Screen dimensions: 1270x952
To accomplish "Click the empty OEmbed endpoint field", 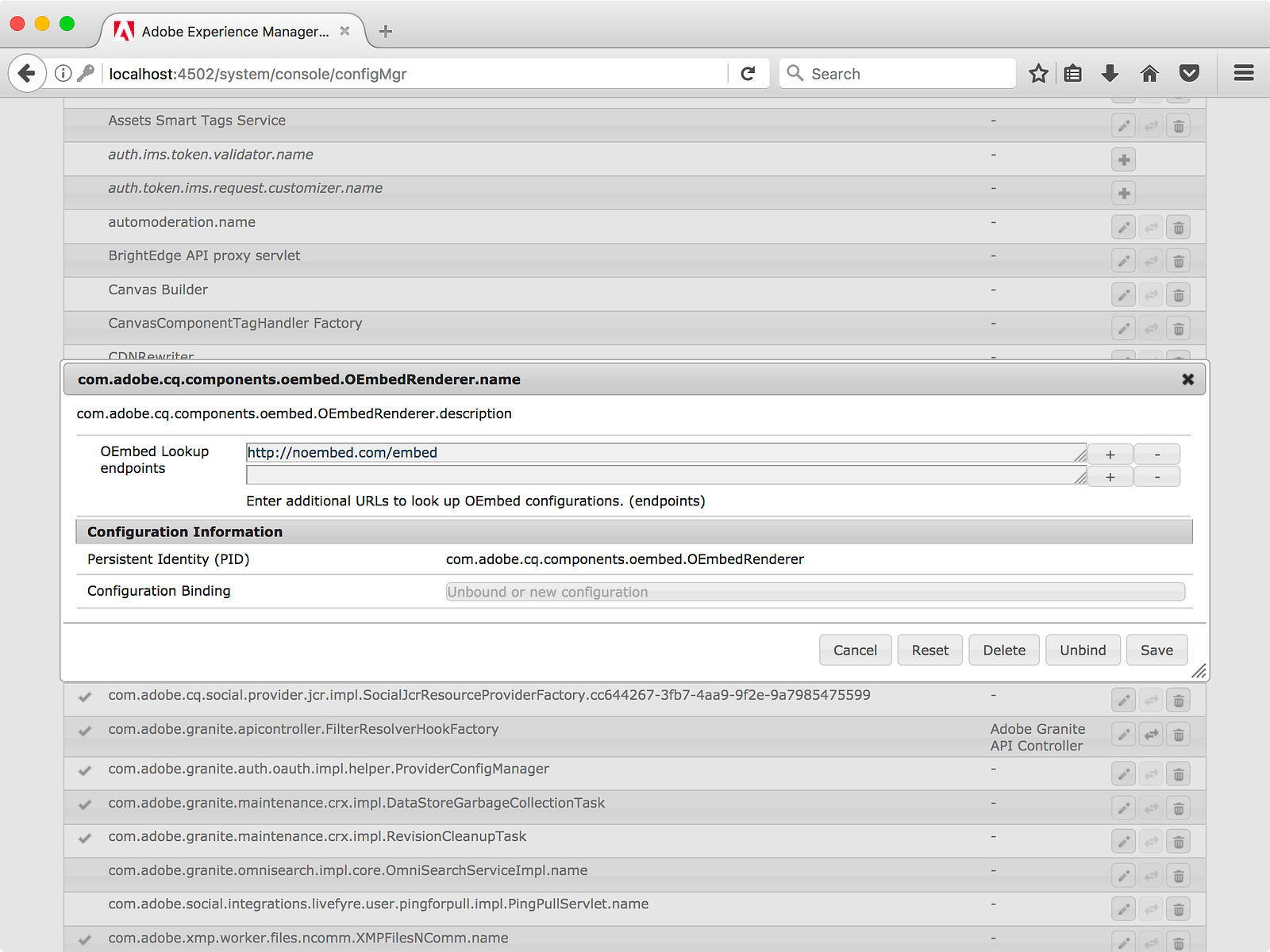I will [x=666, y=475].
